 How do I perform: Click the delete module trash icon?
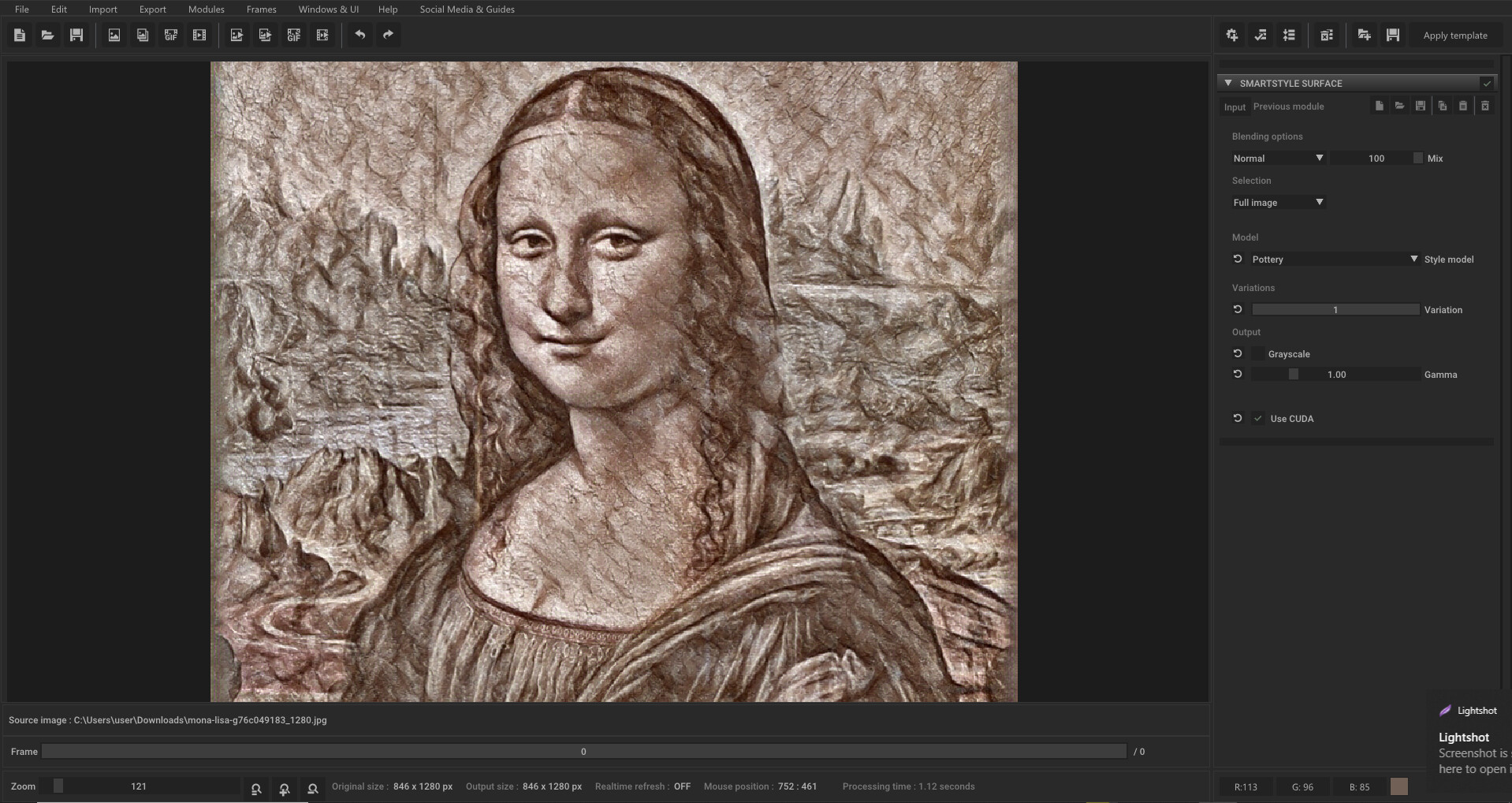pyautogui.click(x=1327, y=35)
